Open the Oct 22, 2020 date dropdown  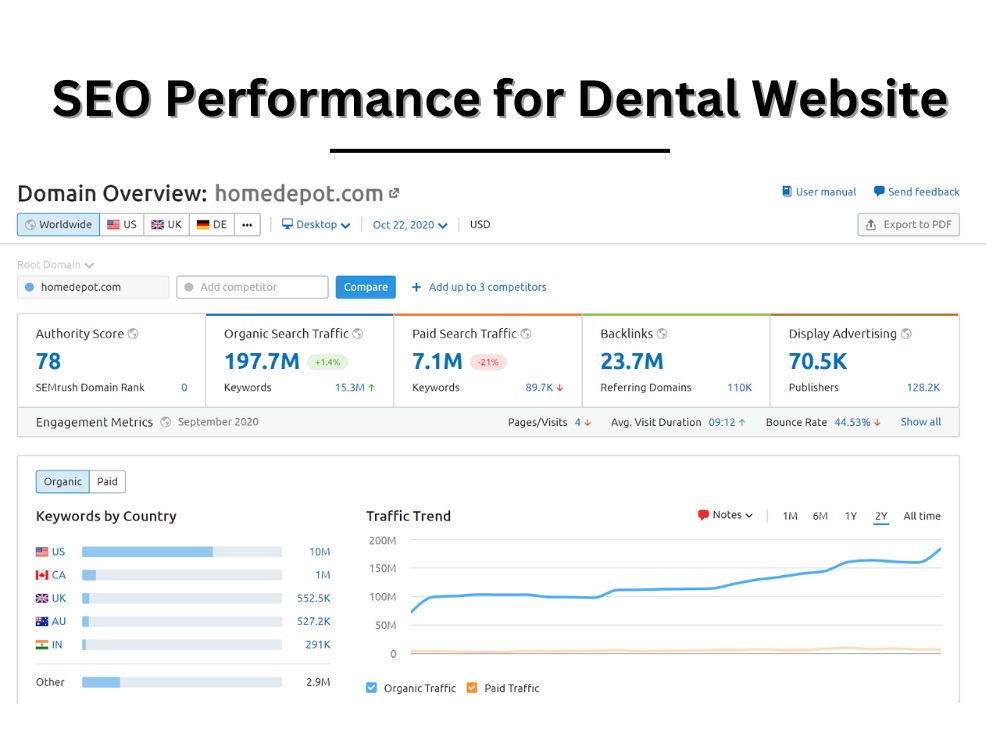(x=410, y=224)
